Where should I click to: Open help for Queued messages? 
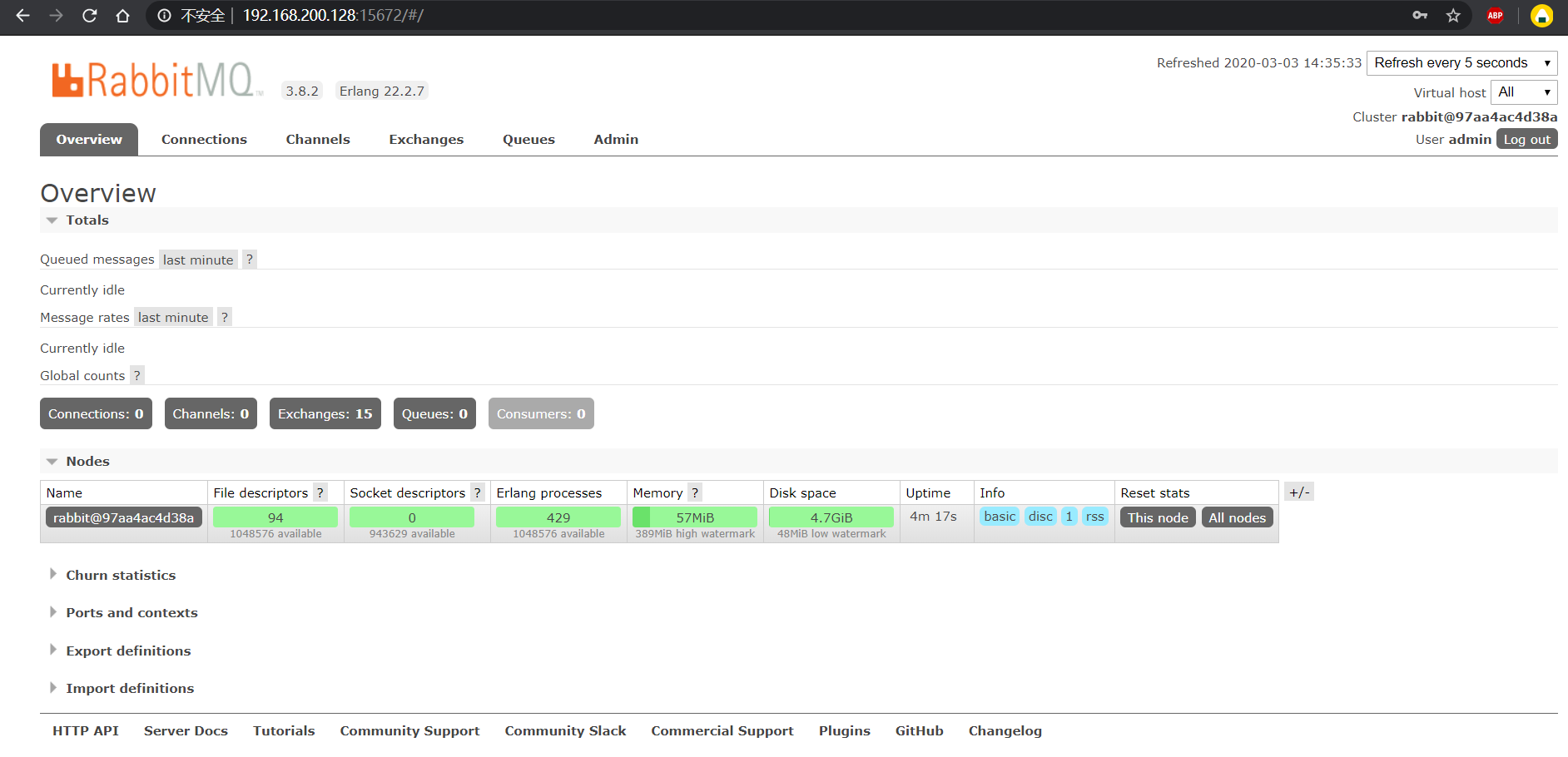(249, 260)
